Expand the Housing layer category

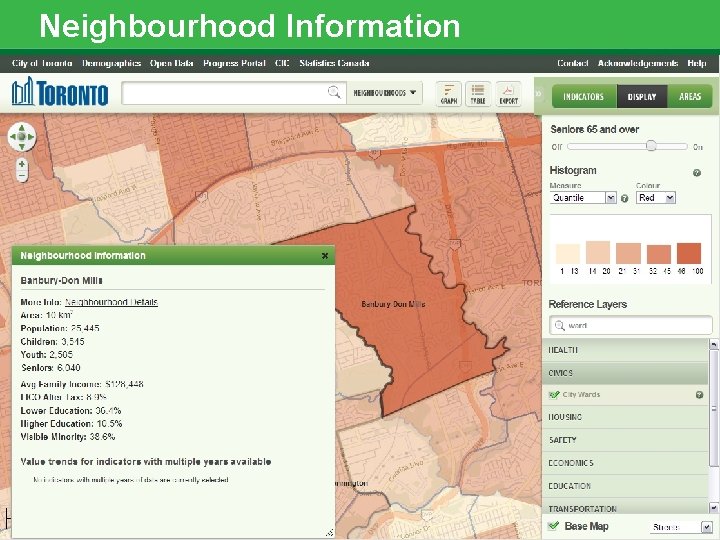click(625, 417)
